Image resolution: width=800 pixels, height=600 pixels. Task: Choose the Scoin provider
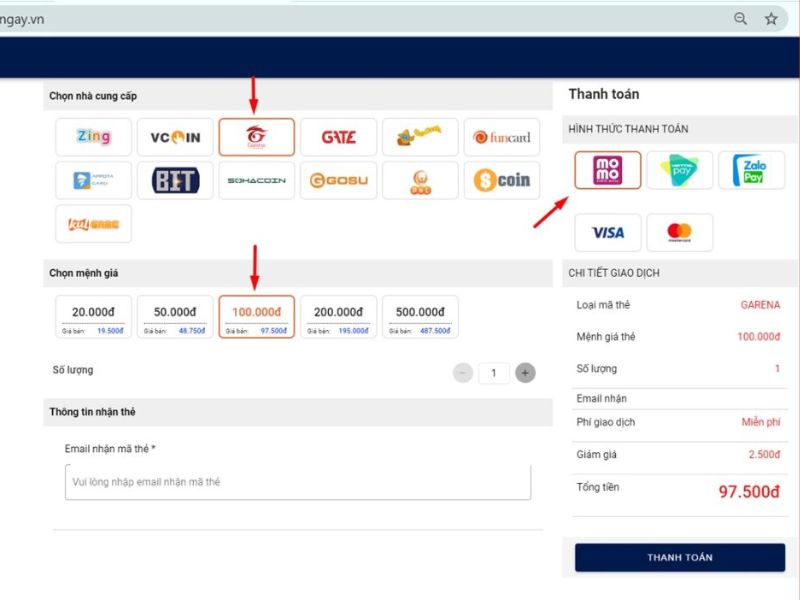click(502, 180)
